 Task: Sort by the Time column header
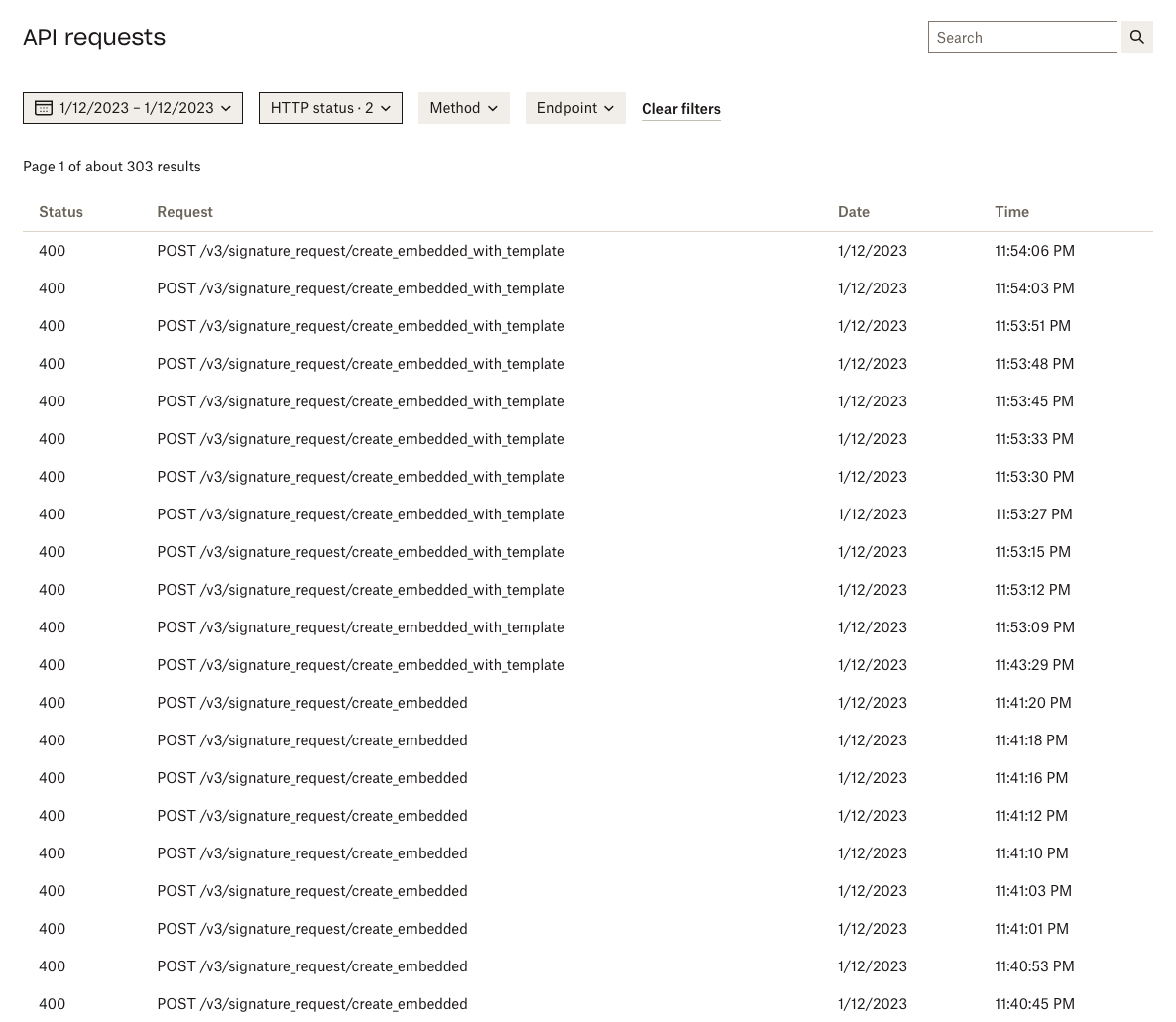(x=1011, y=212)
